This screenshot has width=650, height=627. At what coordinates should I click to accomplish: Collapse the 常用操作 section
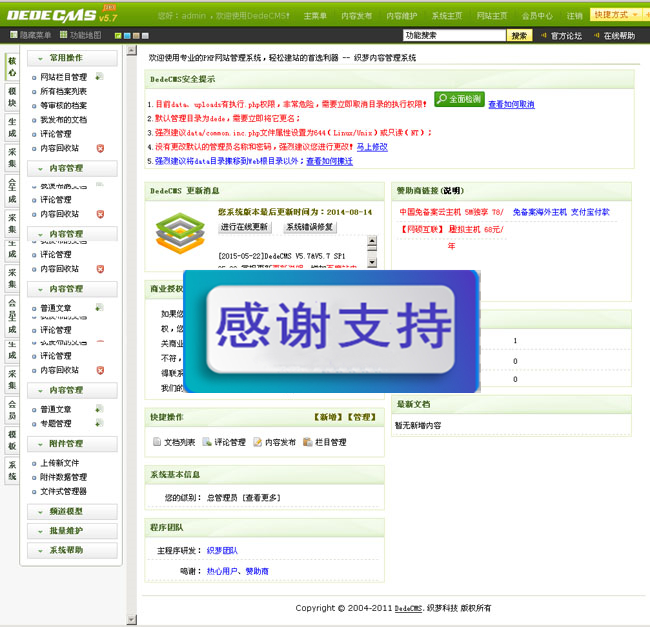point(72,58)
